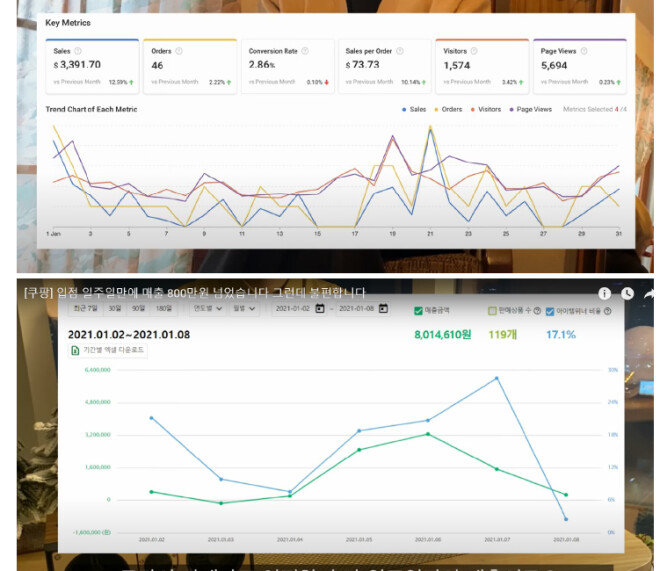The width and height of the screenshot is (660, 571).
Task: Toggle the 매출금액 checkbox
Action: pos(418,310)
